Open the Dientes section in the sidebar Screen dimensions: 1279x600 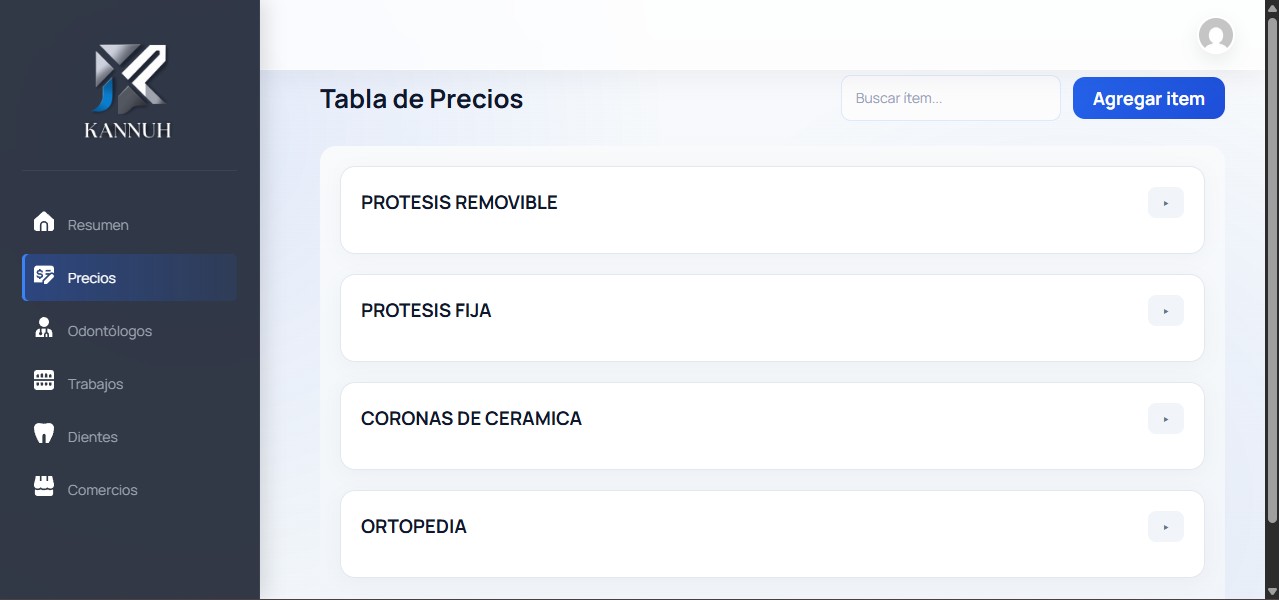[x=92, y=436]
